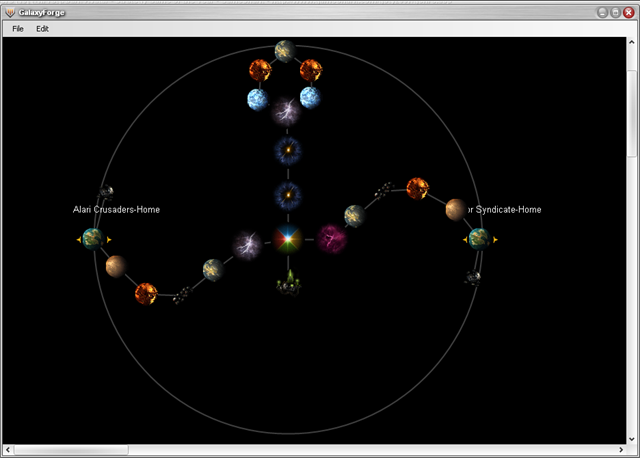
Task: Select the lava planet near Alari Crusaders home
Action: pyautogui.click(x=146, y=293)
